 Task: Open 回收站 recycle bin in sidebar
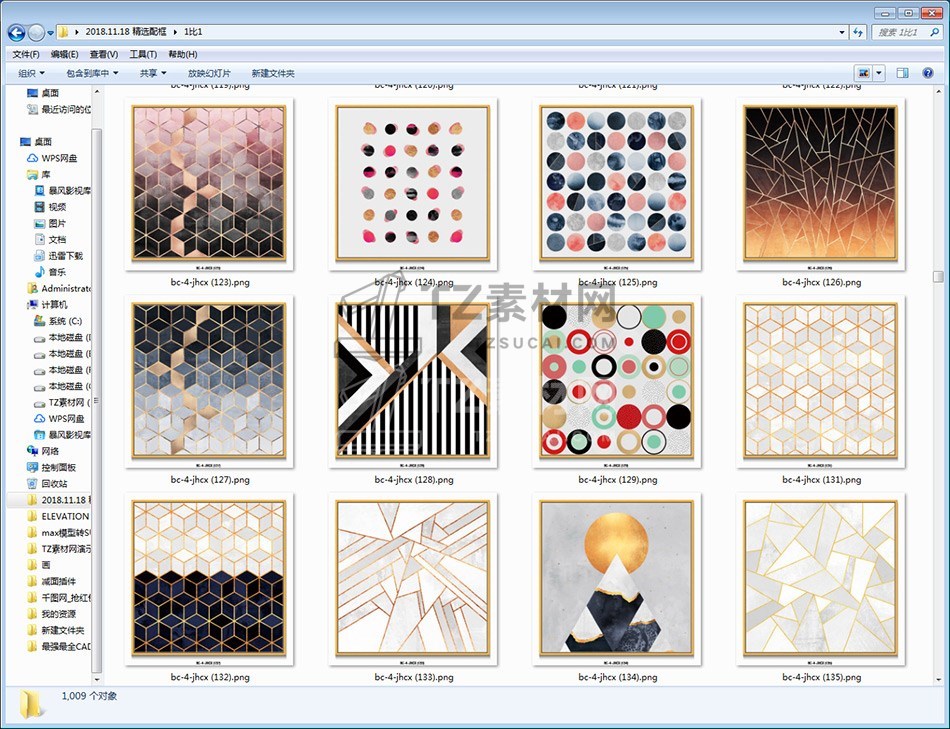pyautogui.click(x=54, y=483)
